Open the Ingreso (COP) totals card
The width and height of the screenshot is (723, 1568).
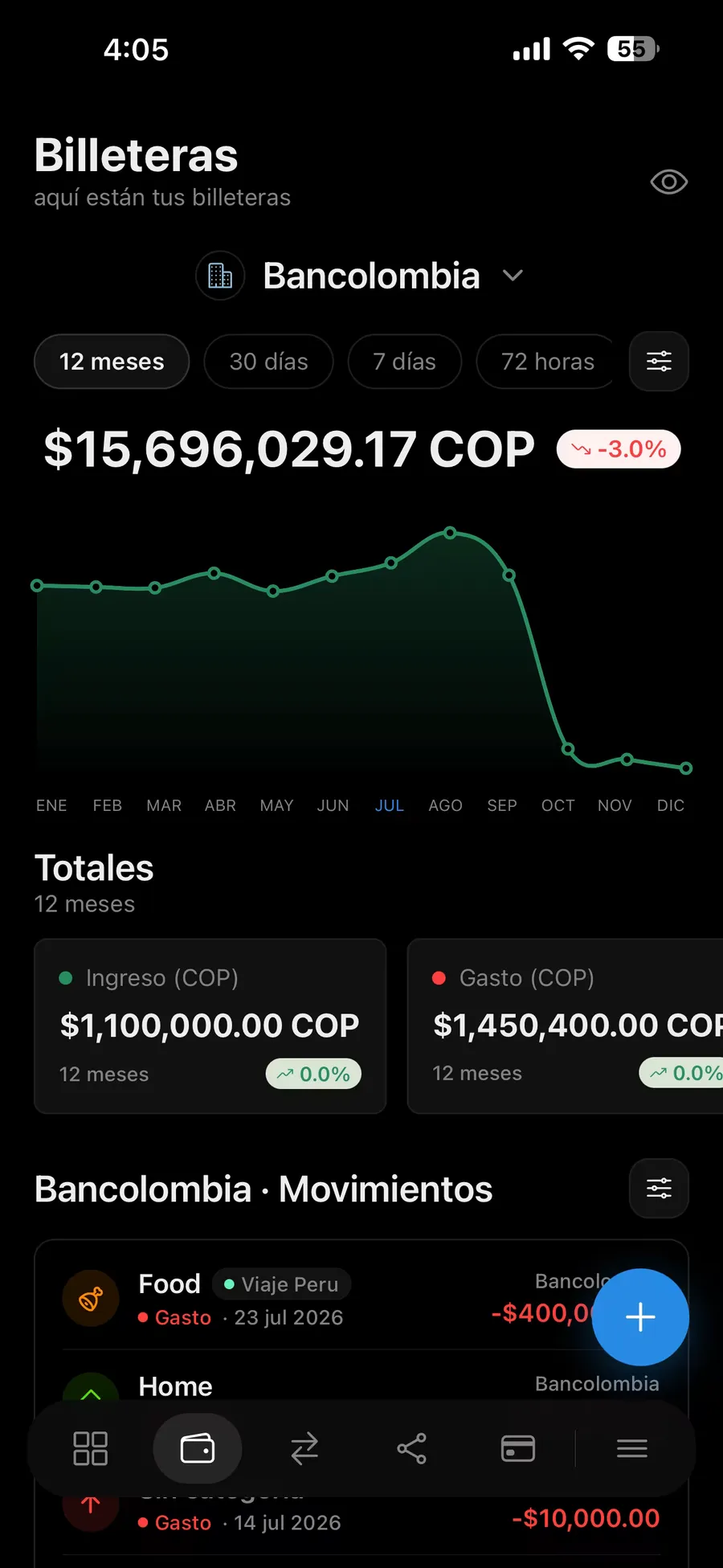click(x=210, y=1026)
